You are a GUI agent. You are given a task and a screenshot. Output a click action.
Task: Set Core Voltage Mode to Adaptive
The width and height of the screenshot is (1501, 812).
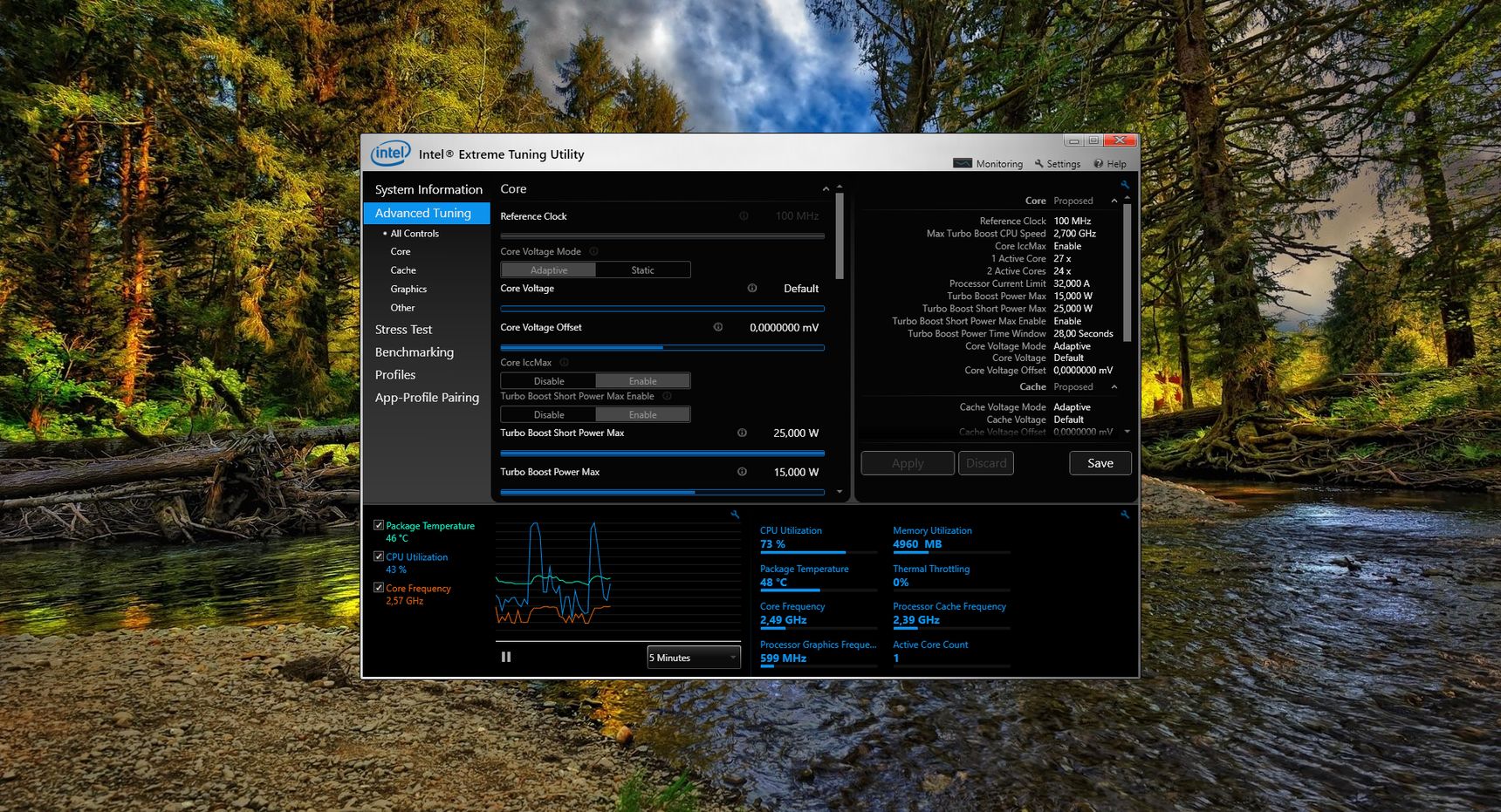click(x=548, y=270)
